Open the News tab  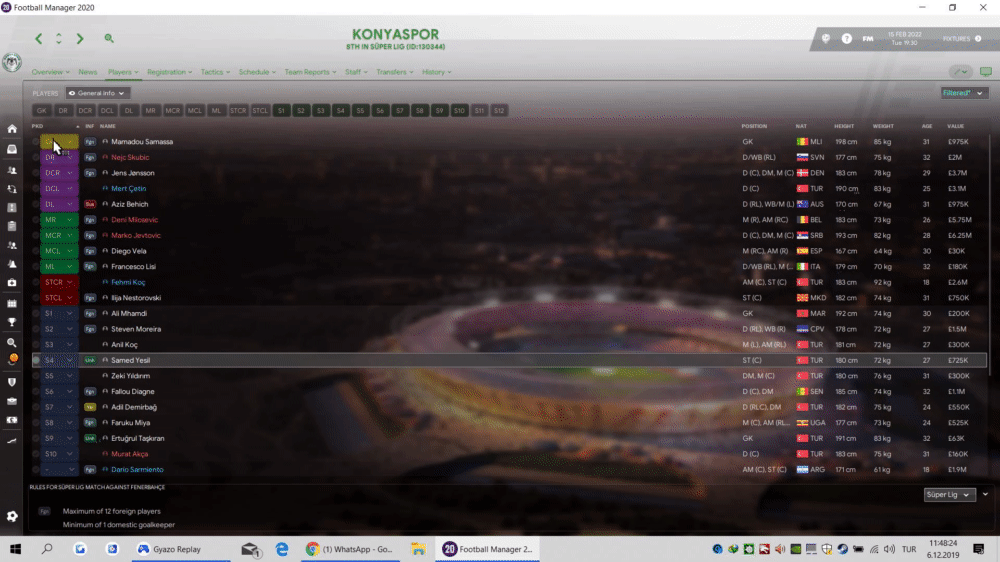(x=87, y=72)
